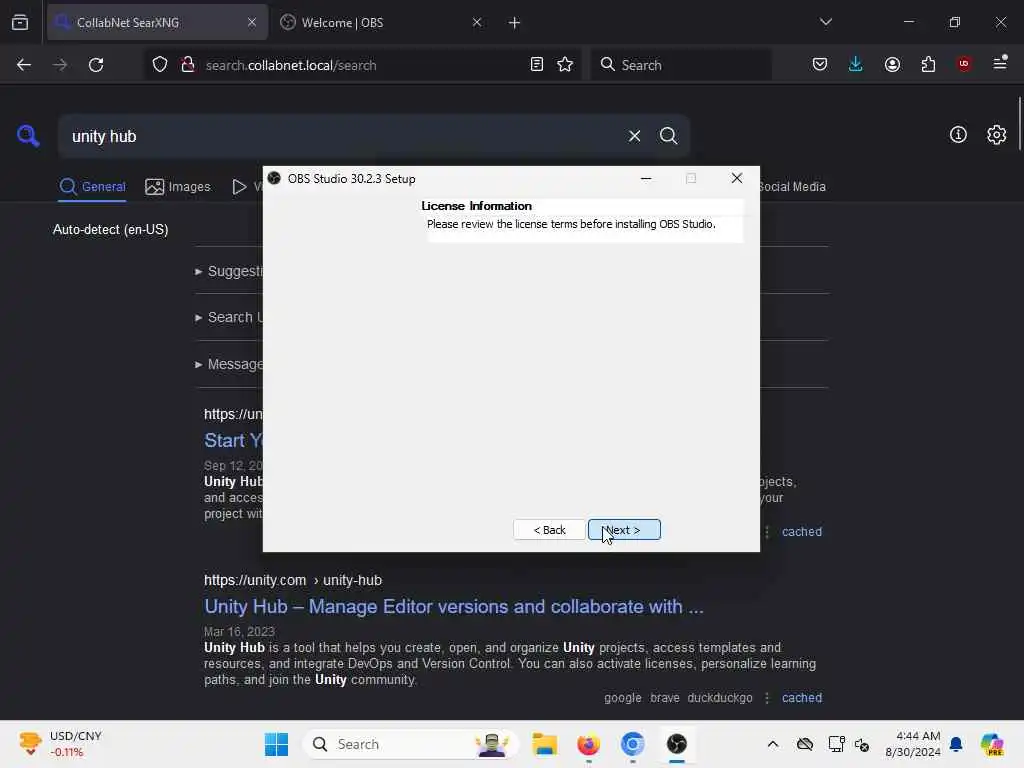Viewport: 1024px width, 768px height.
Task: Open Firefox recent browsing view icon
Action: (x=20, y=22)
